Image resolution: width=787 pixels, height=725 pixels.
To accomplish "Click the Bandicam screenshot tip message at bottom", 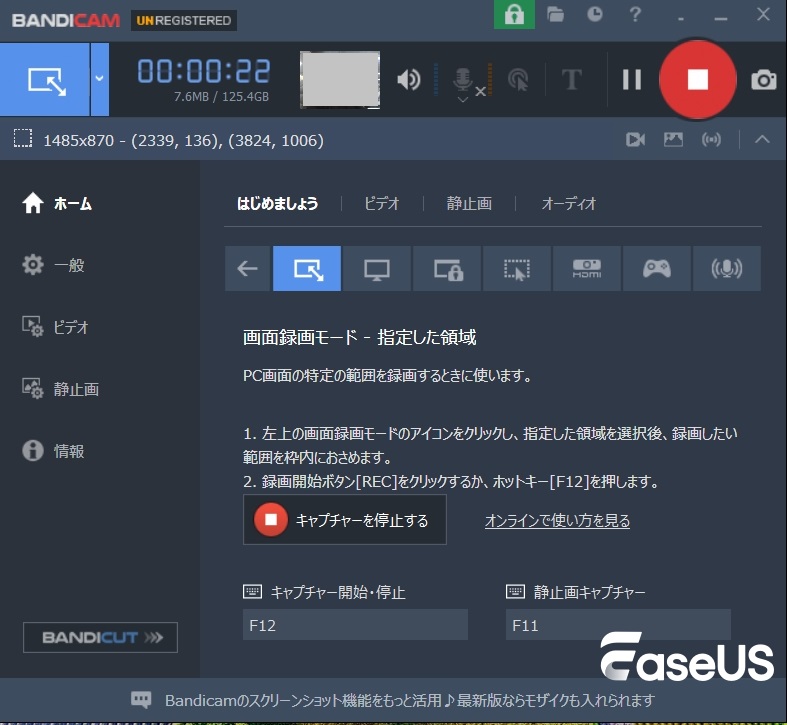I will click(x=410, y=700).
